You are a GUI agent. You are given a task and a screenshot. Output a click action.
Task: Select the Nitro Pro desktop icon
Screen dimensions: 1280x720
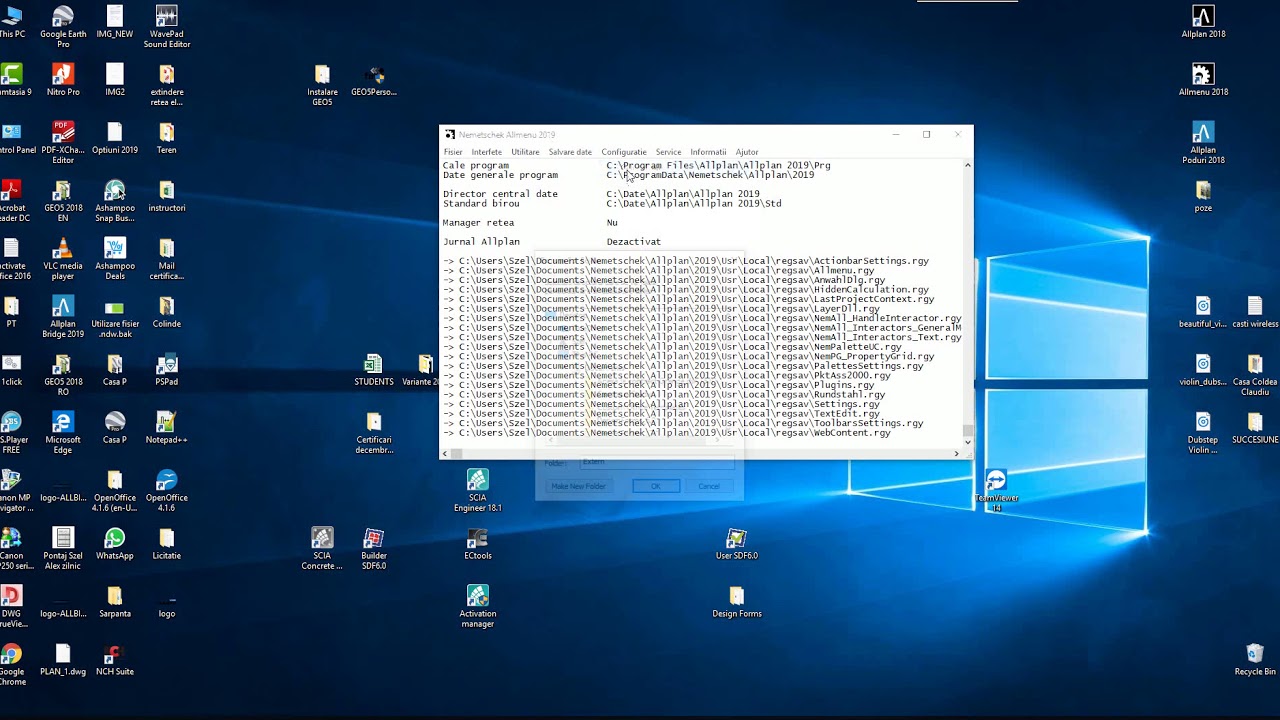pyautogui.click(x=63, y=80)
